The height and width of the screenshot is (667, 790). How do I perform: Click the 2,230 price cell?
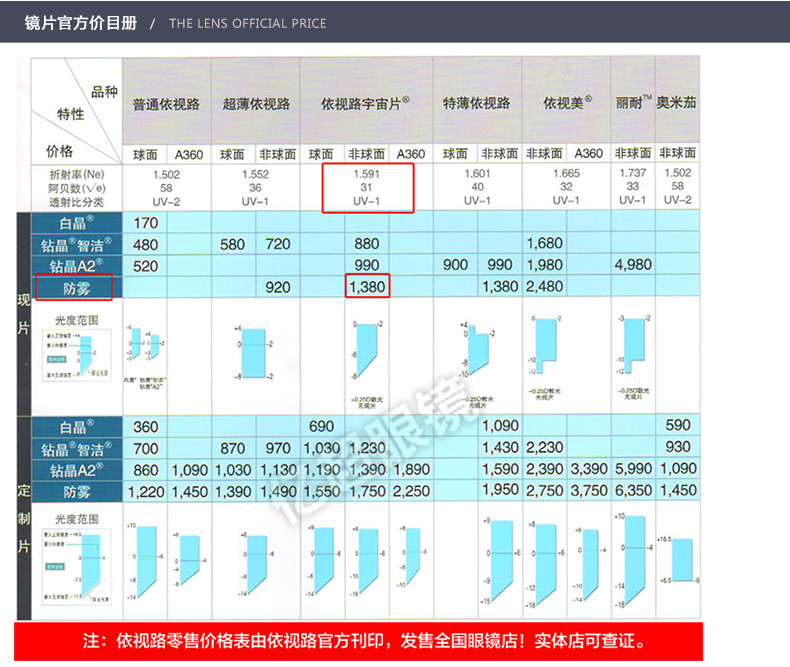545,447
